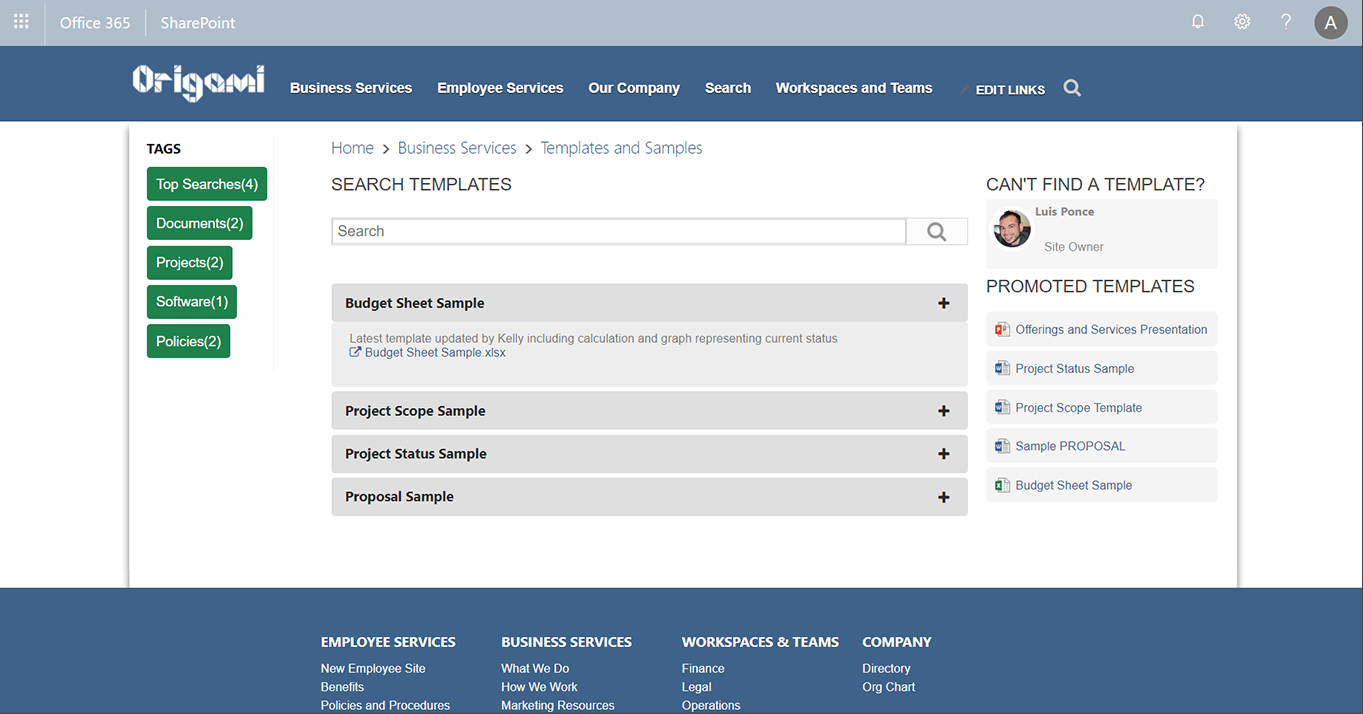The width and height of the screenshot is (1363, 714).
Task: Click Luis Ponce's profile photo
Action: pyautogui.click(x=1012, y=228)
